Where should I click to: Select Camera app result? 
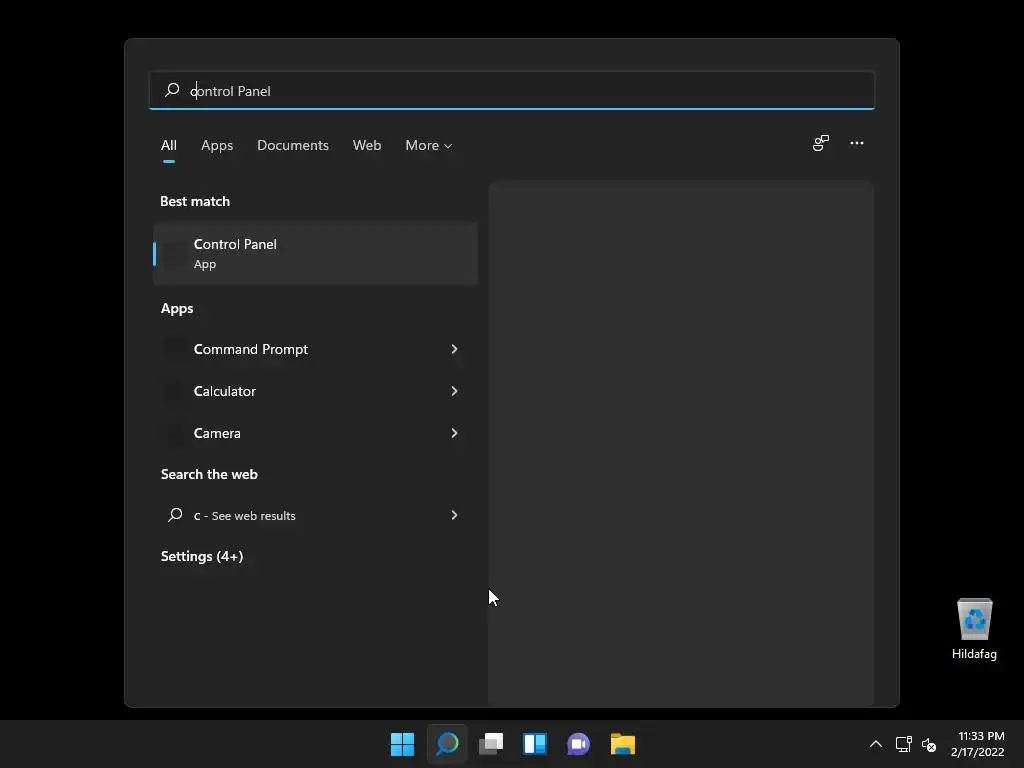(x=217, y=433)
